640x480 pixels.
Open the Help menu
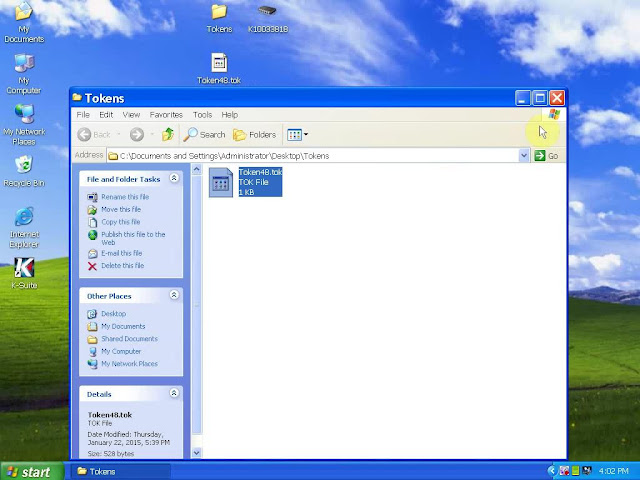(x=229, y=115)
